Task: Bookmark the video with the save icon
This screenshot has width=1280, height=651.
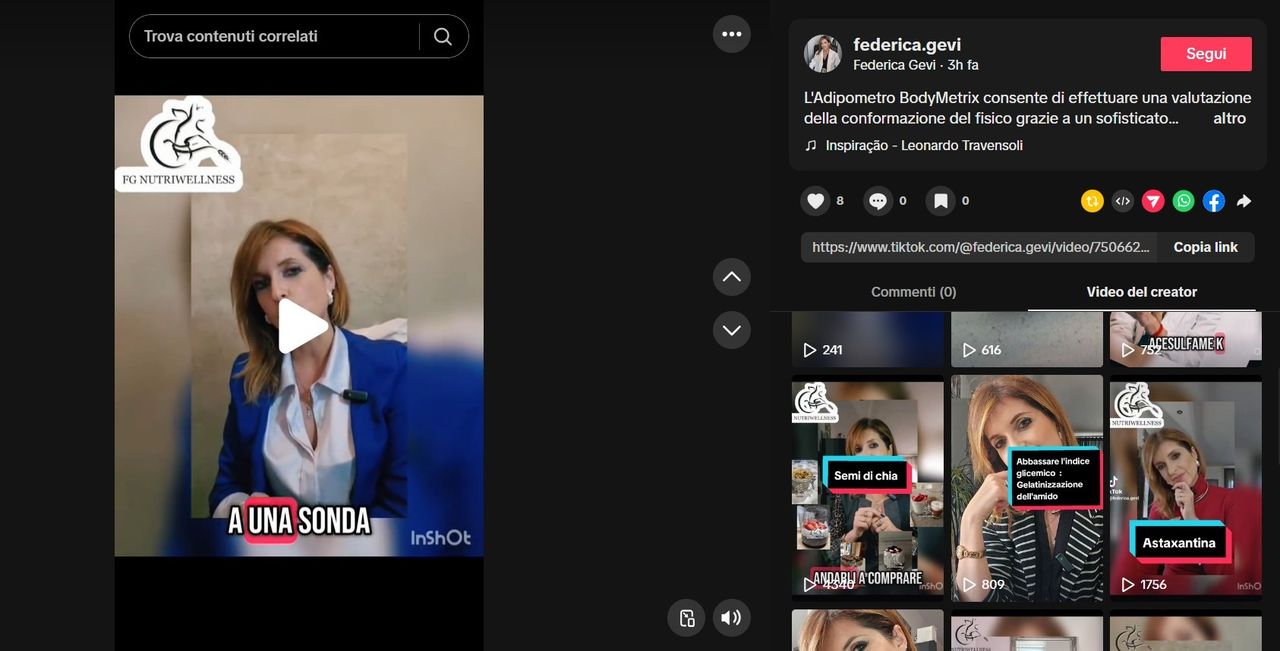Action: (x=940, y=201)
